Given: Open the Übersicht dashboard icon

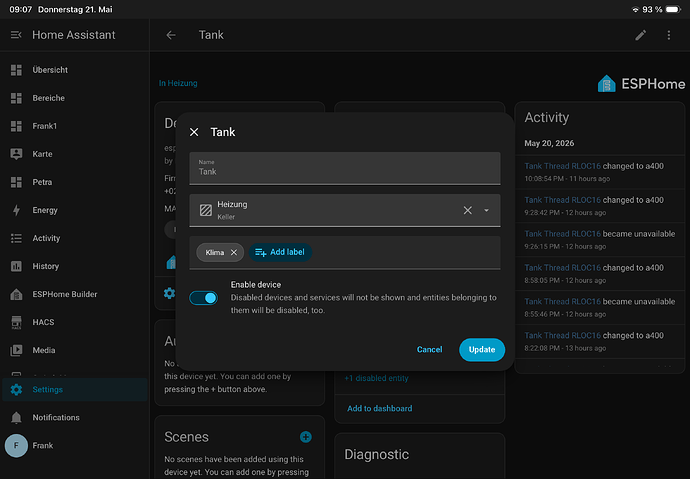Looking at the screenshot, I should [16, 70].
